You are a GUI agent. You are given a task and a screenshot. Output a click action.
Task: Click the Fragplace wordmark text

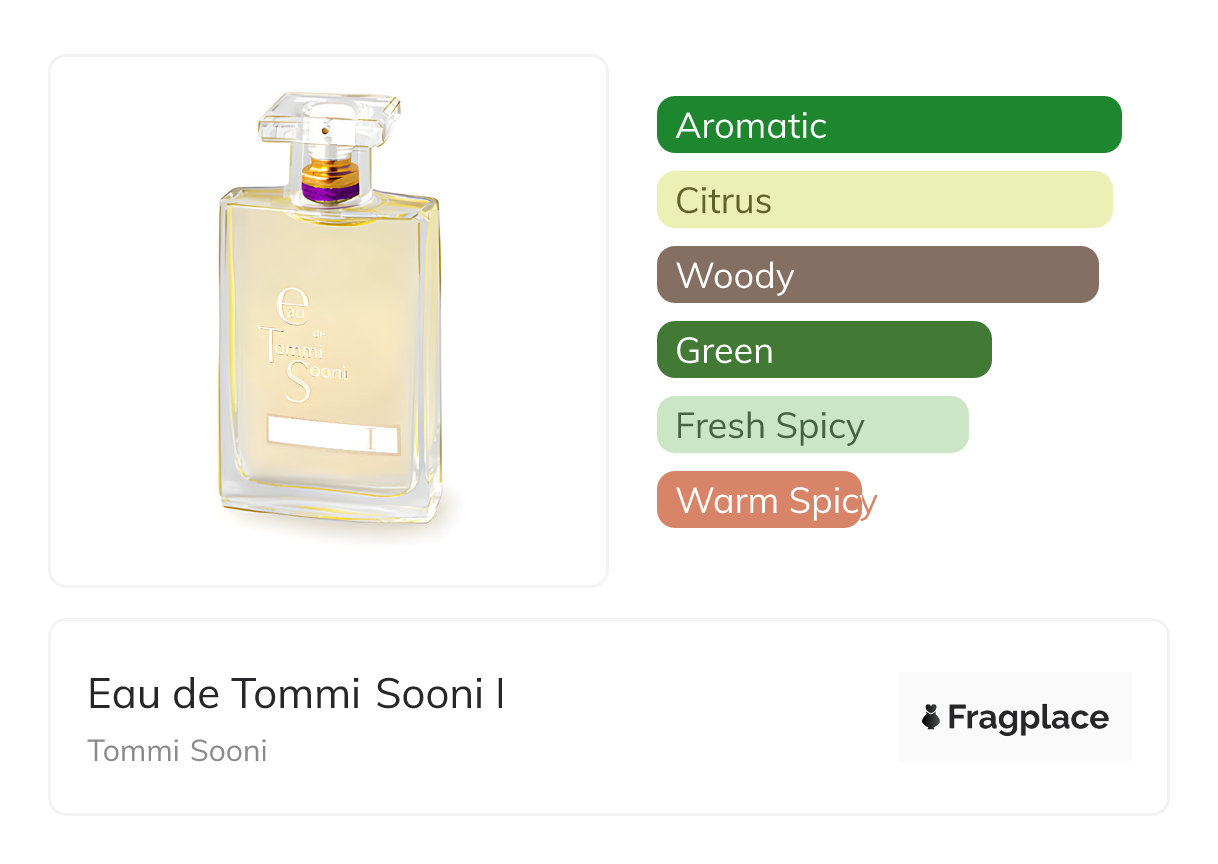coord(1028,717)
